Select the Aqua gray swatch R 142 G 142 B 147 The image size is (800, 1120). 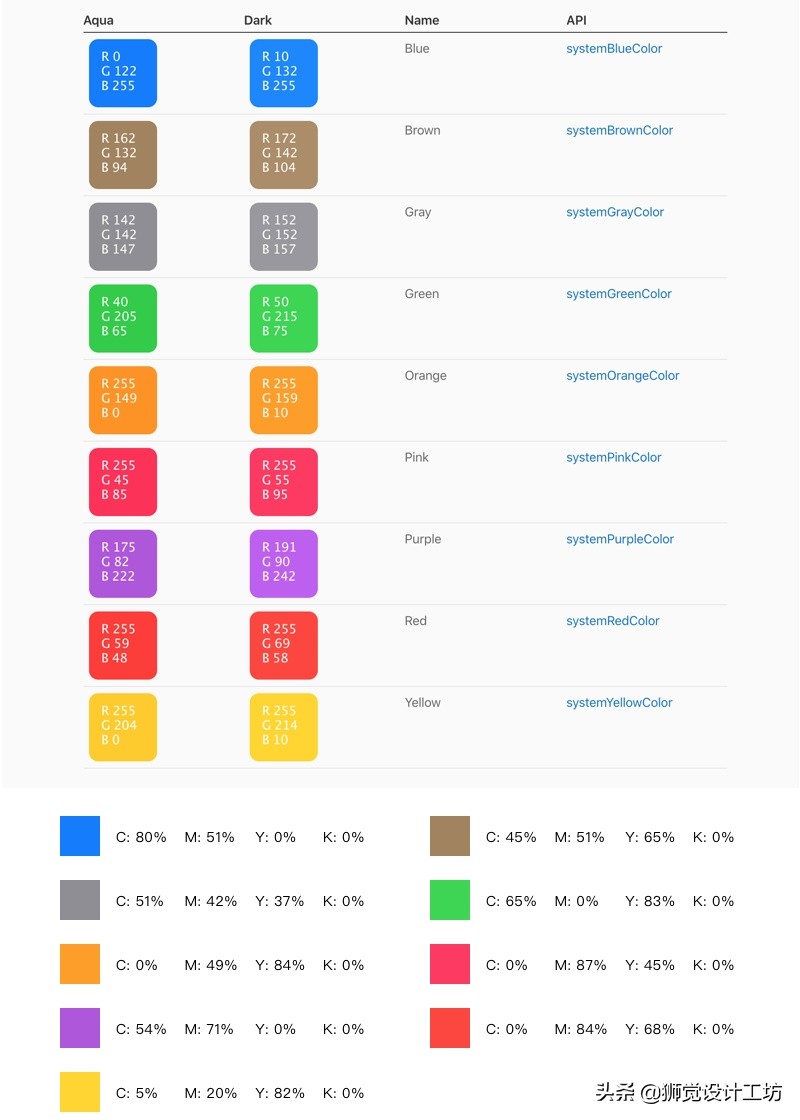coord(123,237)
